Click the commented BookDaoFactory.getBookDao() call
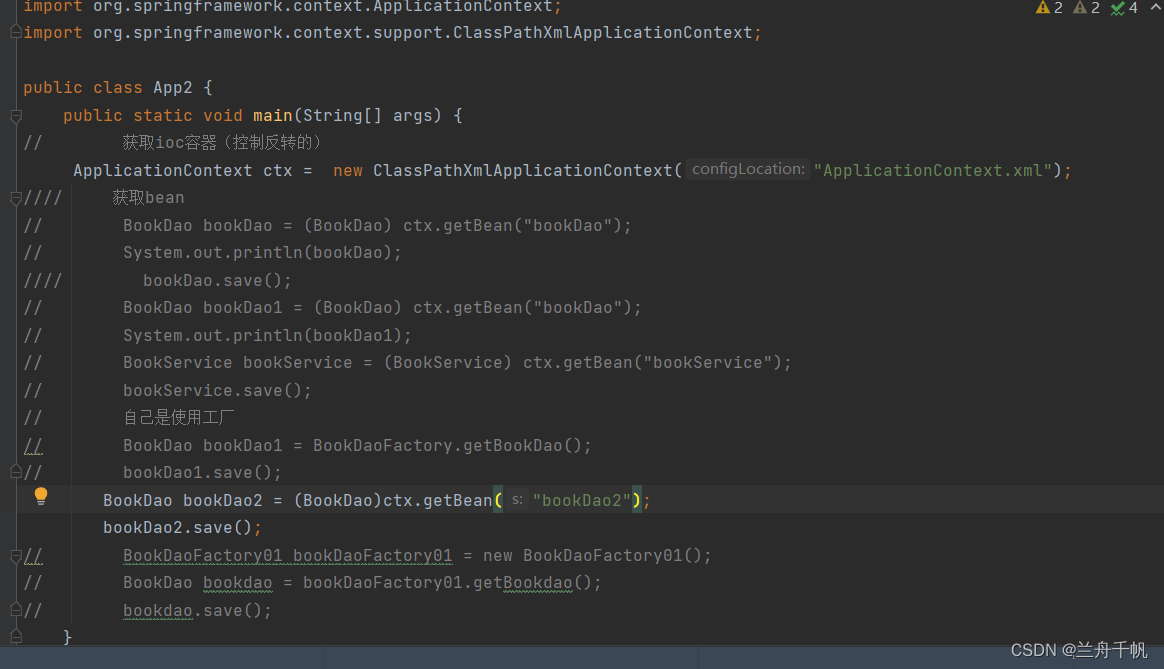Image resolution: width=1164 pixels, height=669 pixels. (452, 446)
